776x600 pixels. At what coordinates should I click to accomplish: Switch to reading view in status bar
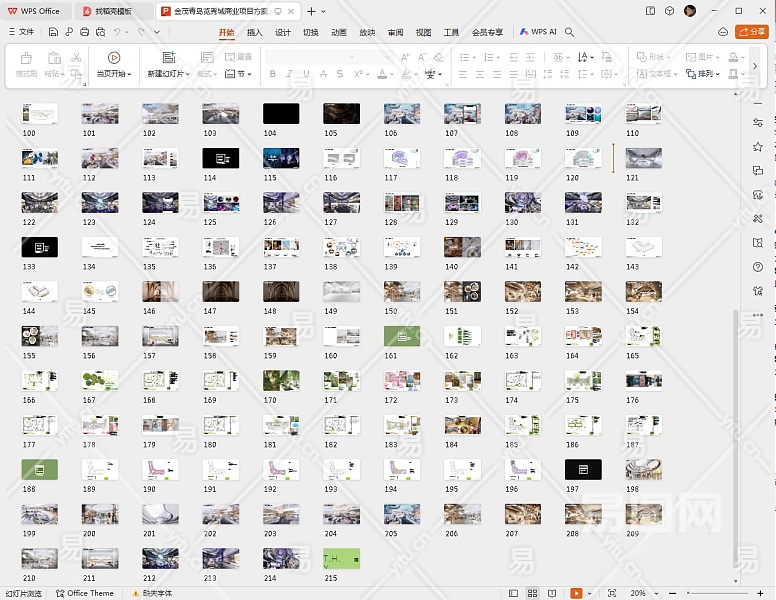coord(551,593)
